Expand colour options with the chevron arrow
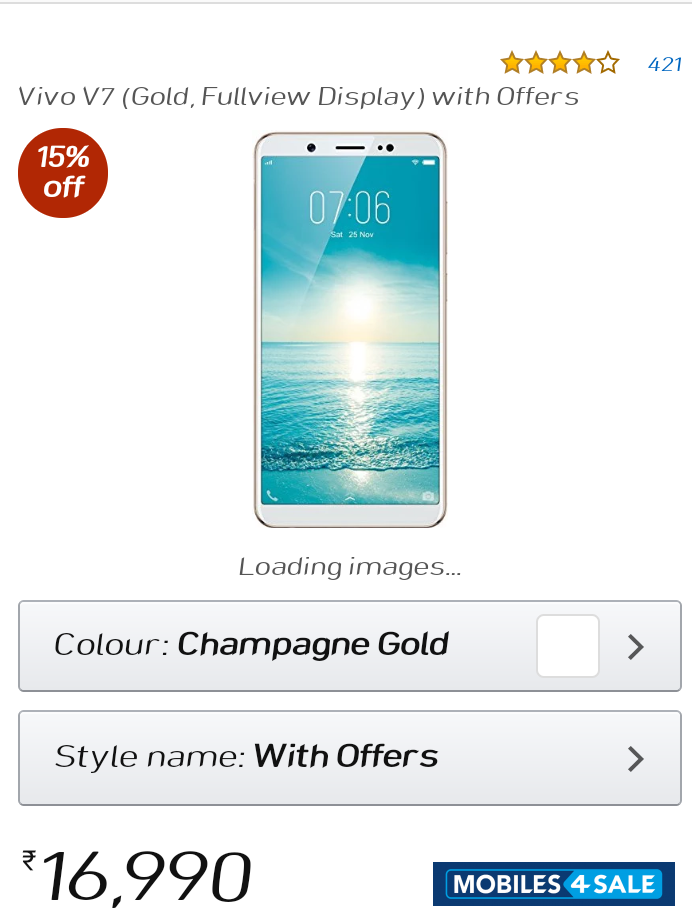Viewport: 692px width, 921px height. click(636, 647)
